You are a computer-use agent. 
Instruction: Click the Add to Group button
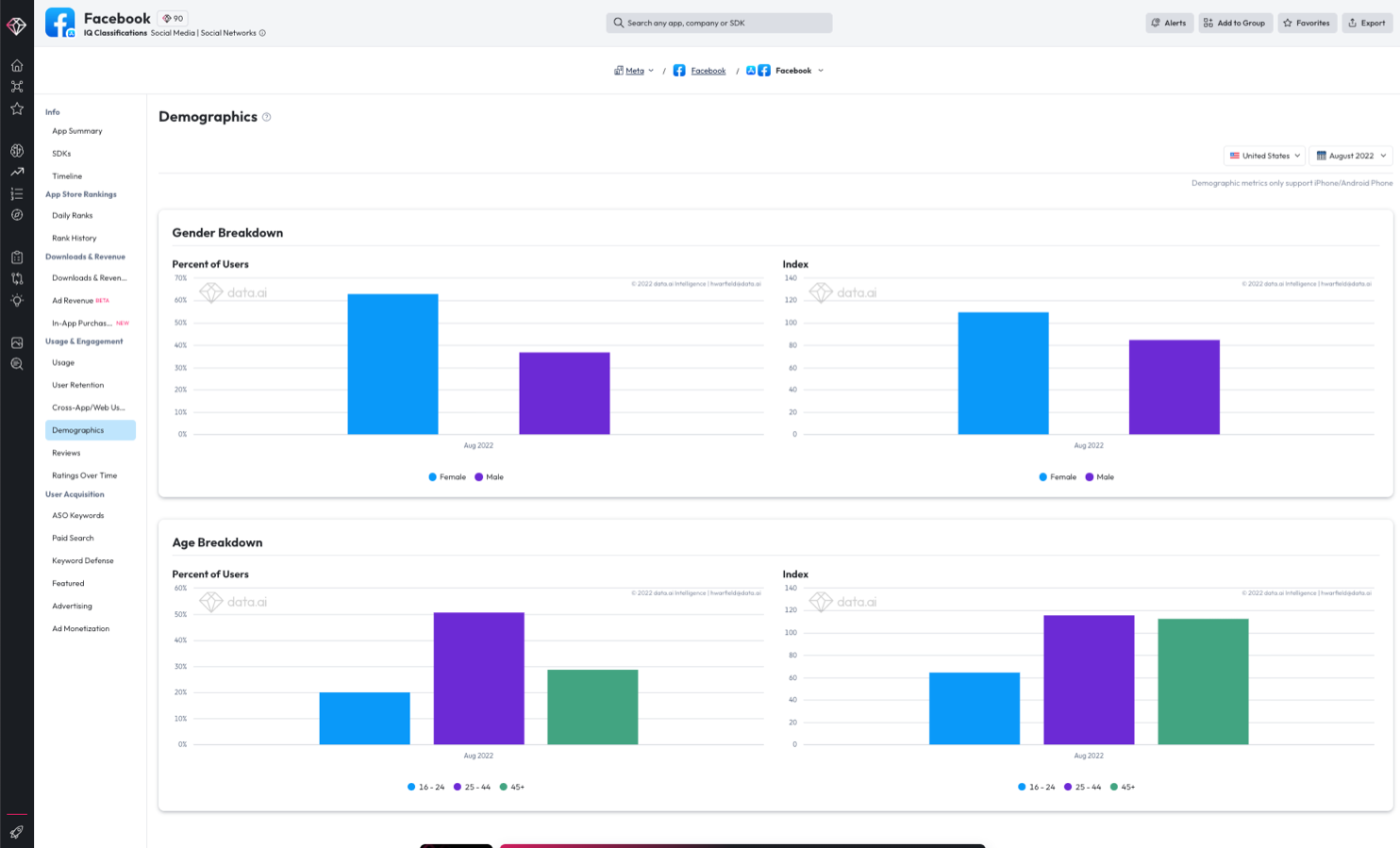point(1235,23)
